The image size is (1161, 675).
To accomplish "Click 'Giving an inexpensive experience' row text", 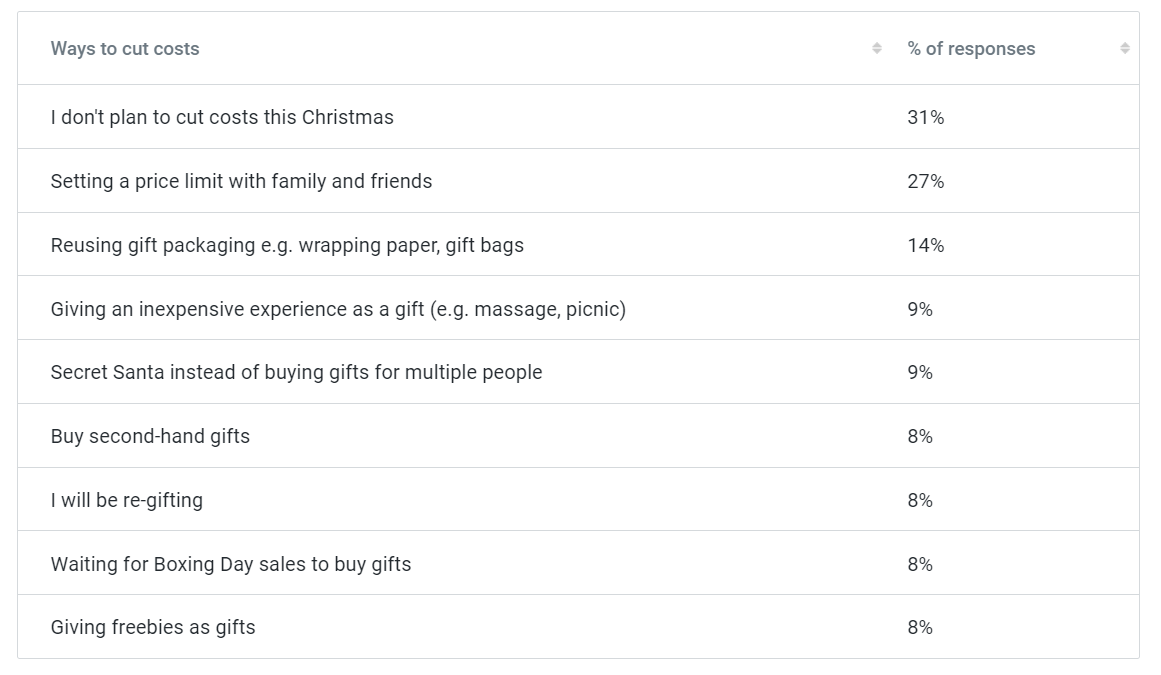I will point(338,309).
